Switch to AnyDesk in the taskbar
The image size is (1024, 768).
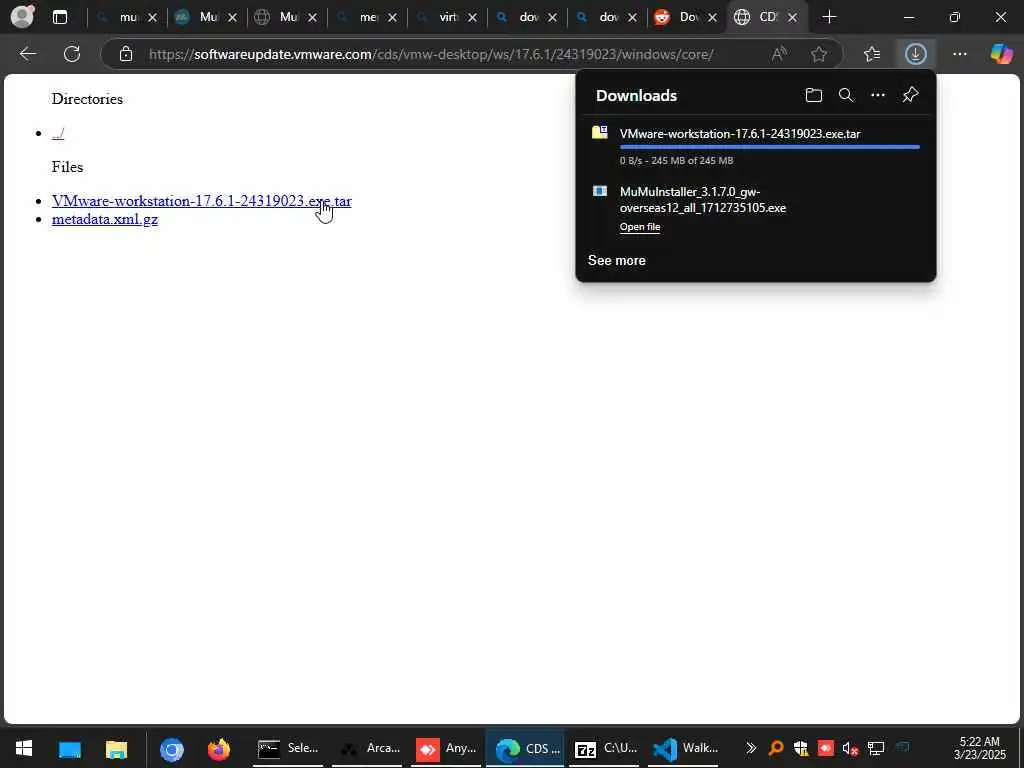click(447, 749)
